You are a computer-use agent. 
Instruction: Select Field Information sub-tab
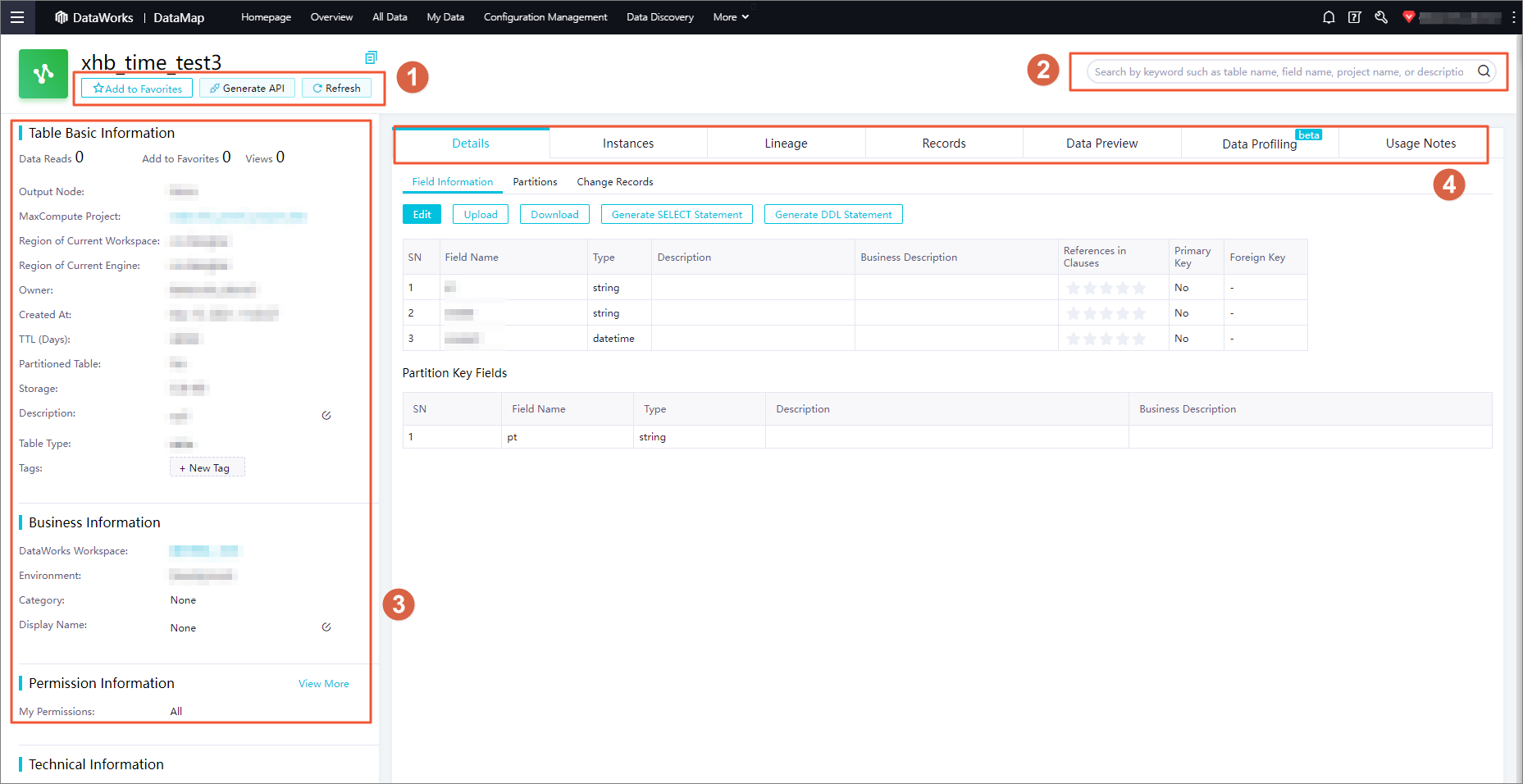[453, 182]
